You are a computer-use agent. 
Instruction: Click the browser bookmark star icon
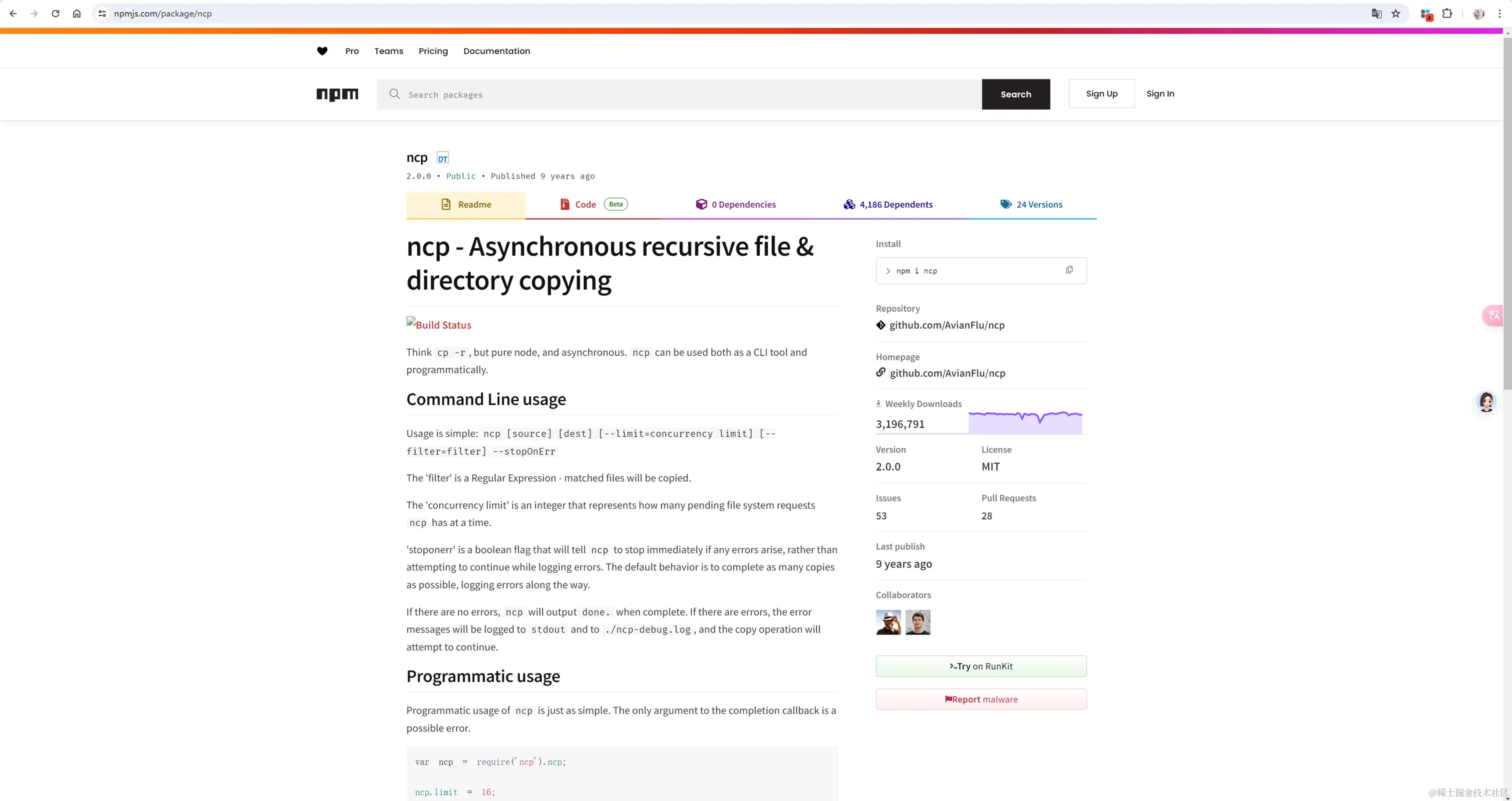click(1396, 13)
